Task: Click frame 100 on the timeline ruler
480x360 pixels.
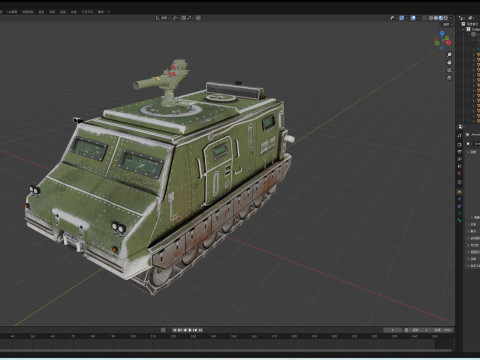Action: pyautogui.click(x=133, y=336)
